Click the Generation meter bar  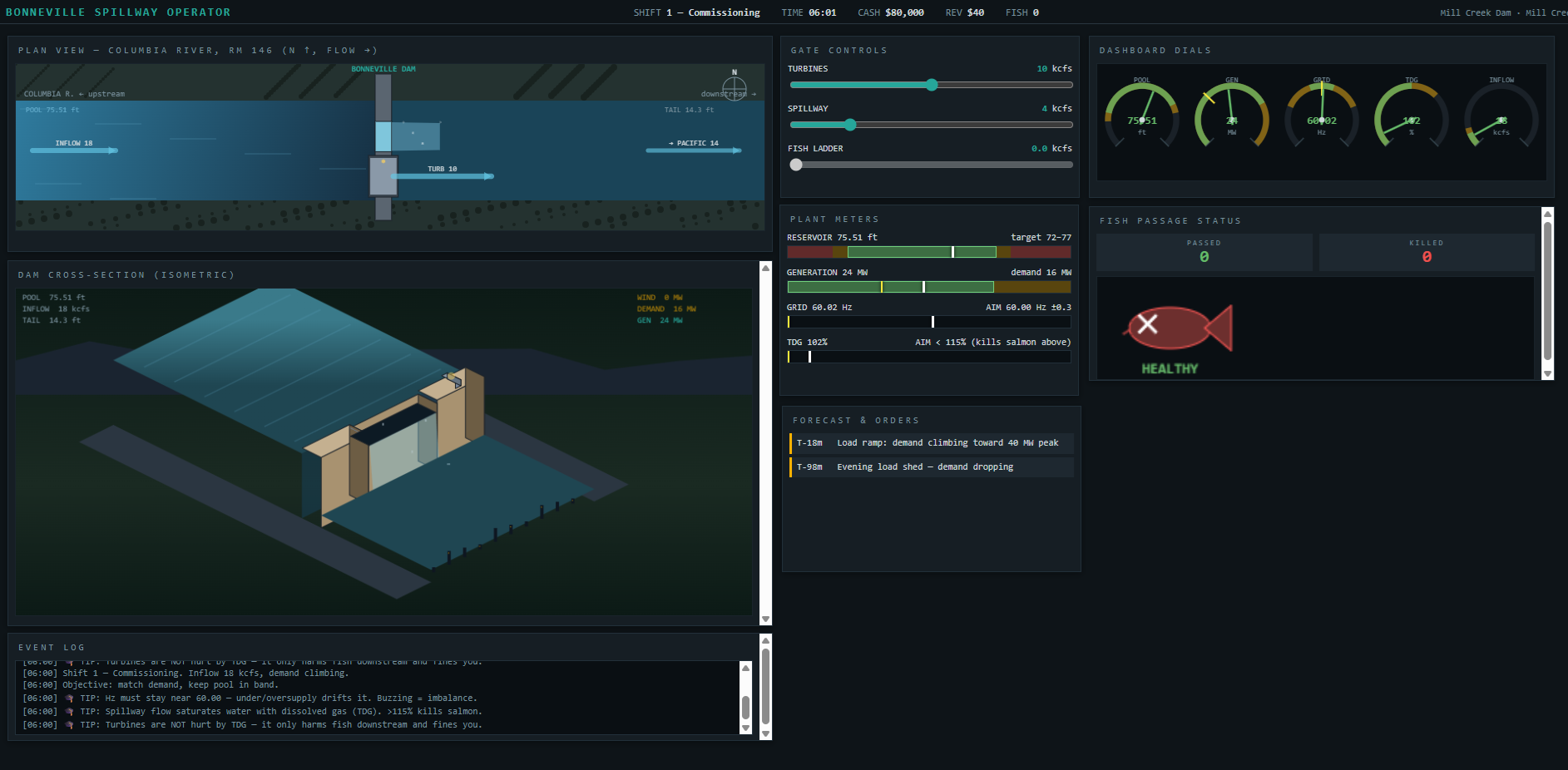pyautogui.click(x=929, y=287)
